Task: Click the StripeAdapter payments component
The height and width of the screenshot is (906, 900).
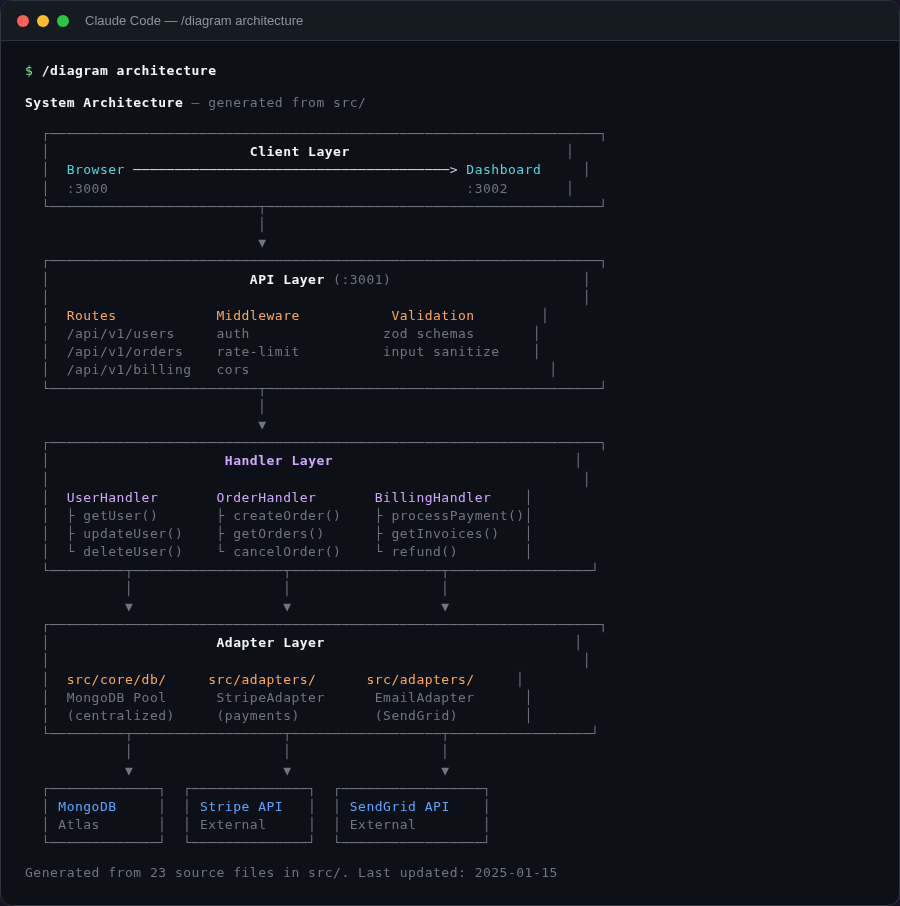Action: tap(270, 697)
